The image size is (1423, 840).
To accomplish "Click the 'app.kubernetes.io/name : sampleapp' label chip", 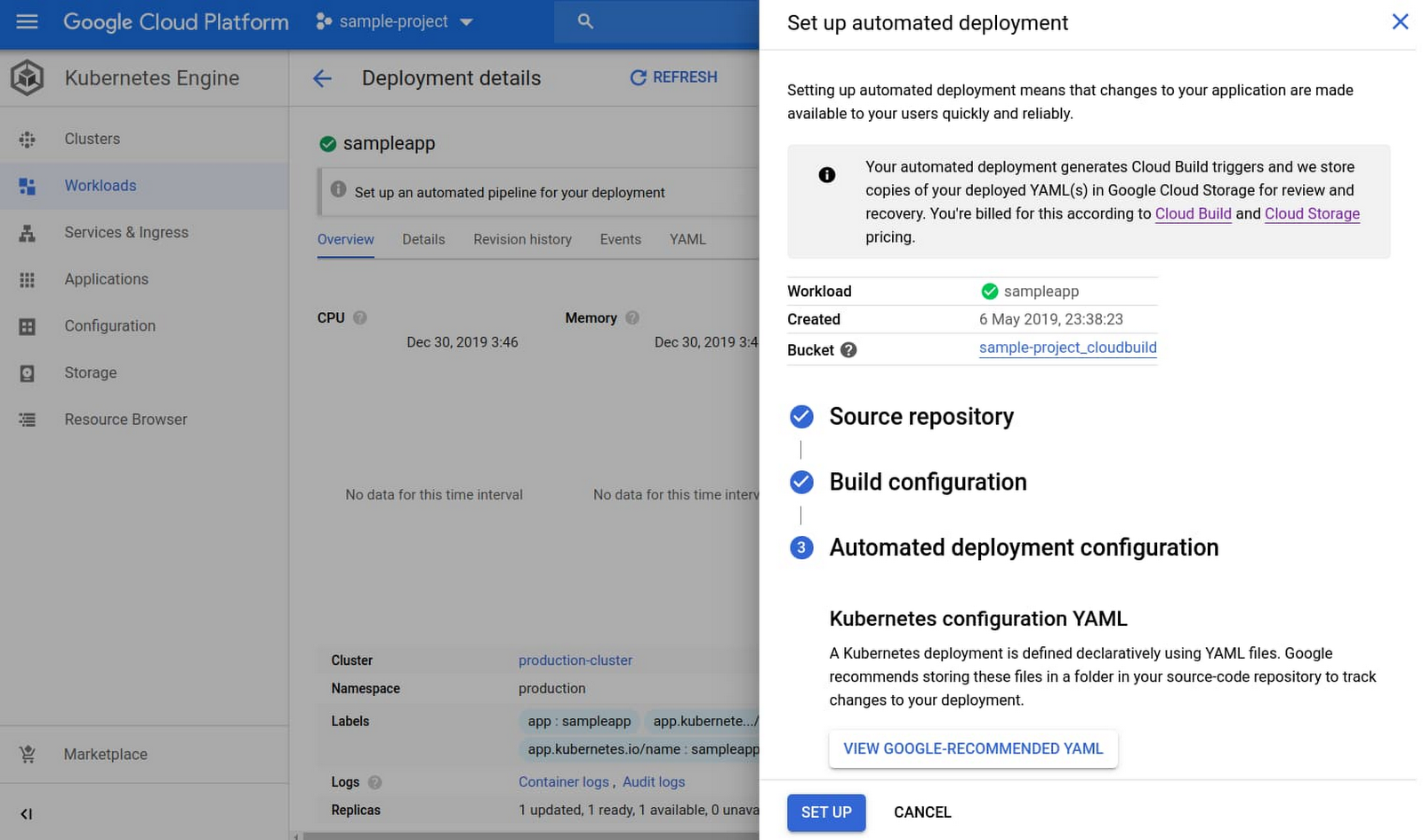I will [x=639, y=749].
